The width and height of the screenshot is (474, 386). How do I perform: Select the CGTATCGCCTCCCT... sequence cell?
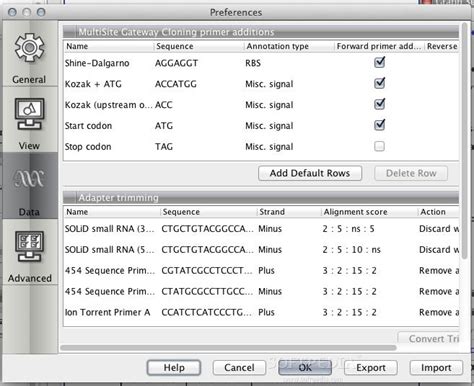tap(207, 271)
